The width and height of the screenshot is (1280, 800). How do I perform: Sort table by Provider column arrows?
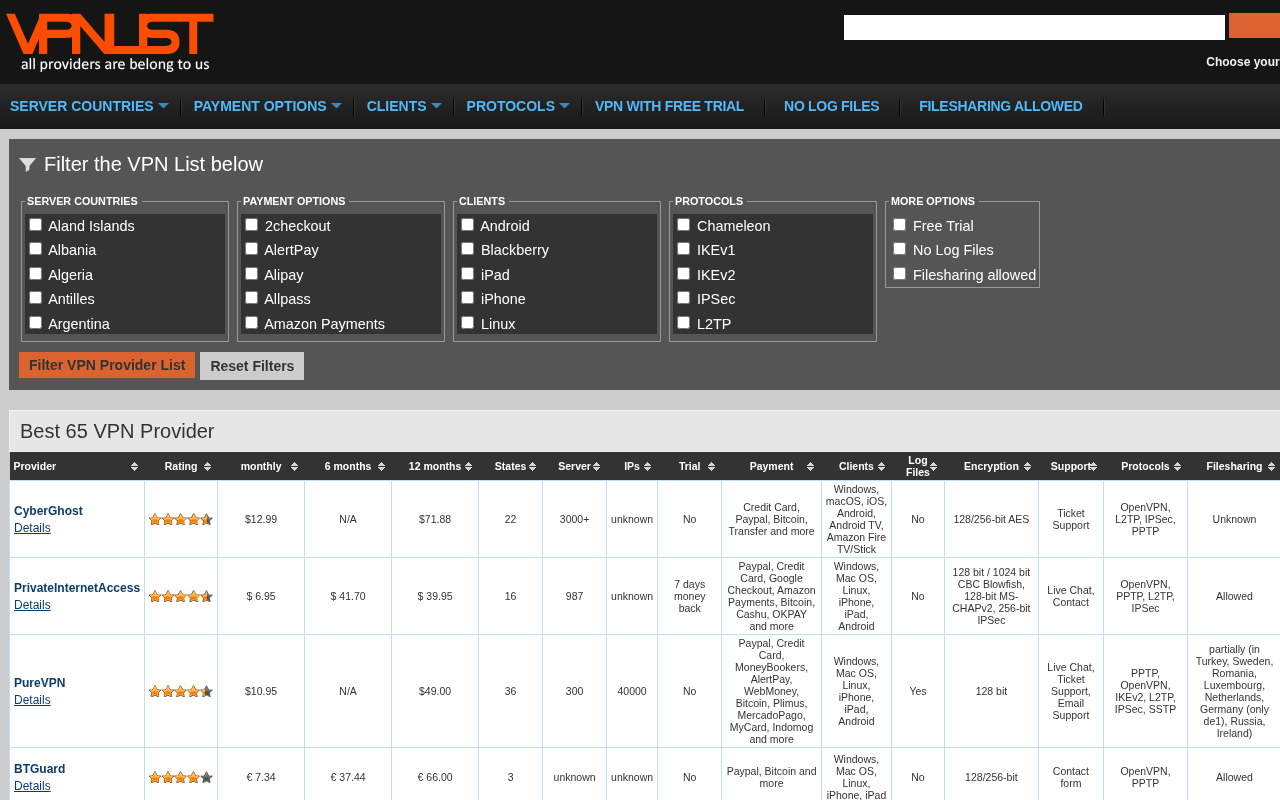(134, 467)
